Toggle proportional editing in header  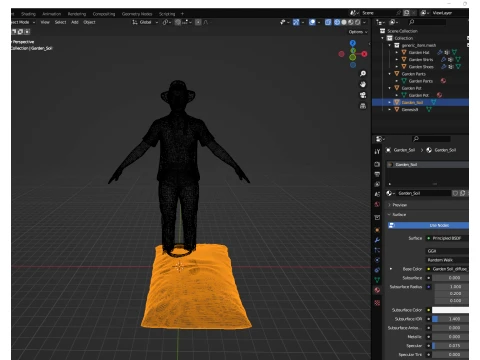click(198, 22)
